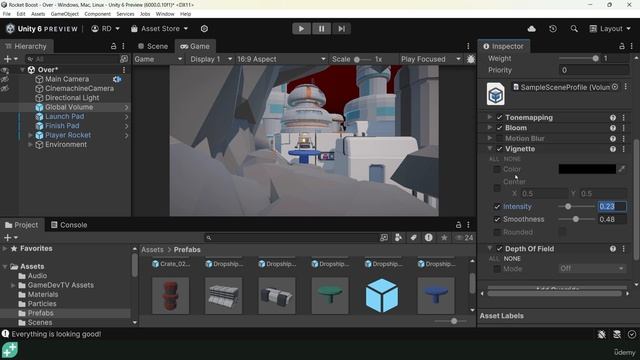Screen dimensions: 640x360
Task: Open Hierarchy panel more options menu
Action: [x=123, y=46]
